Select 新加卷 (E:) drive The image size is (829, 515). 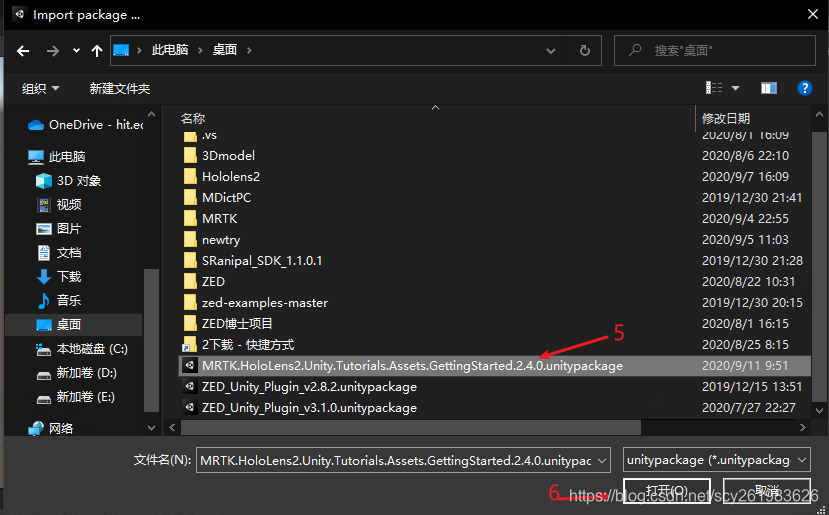pyautogui.click(x=75, y=397)
